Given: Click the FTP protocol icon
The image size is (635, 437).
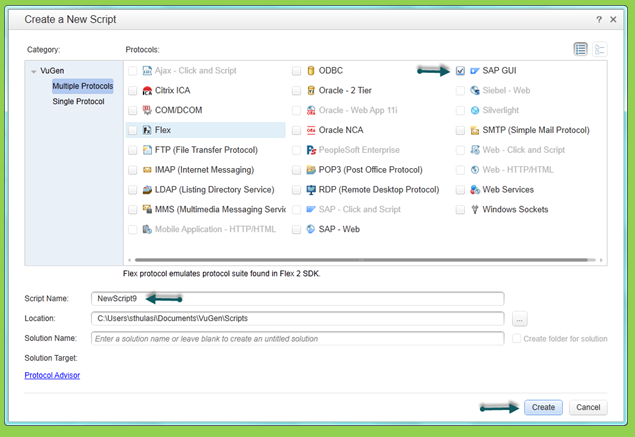Looking at the screenshot, I should (x=147, y=150).
